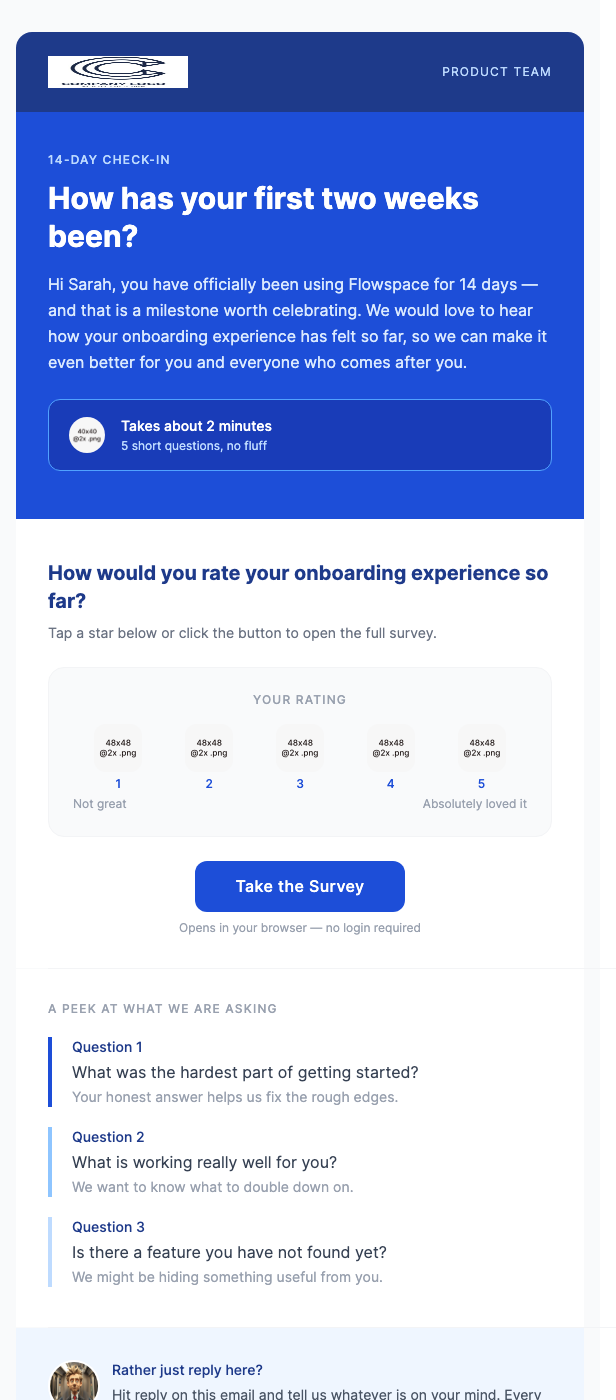Viewport: 616px width, 1400px height.
Task: Pick rating number 3 on the scale
Action: tap(300, 784)
